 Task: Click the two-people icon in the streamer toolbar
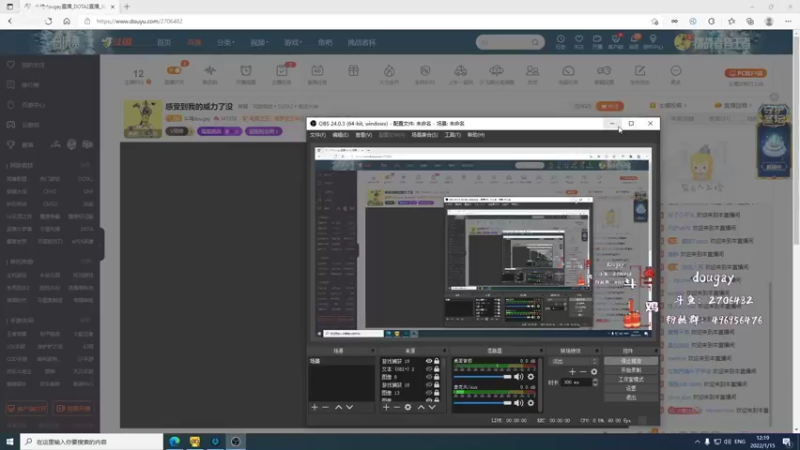(x=532, y=70)
